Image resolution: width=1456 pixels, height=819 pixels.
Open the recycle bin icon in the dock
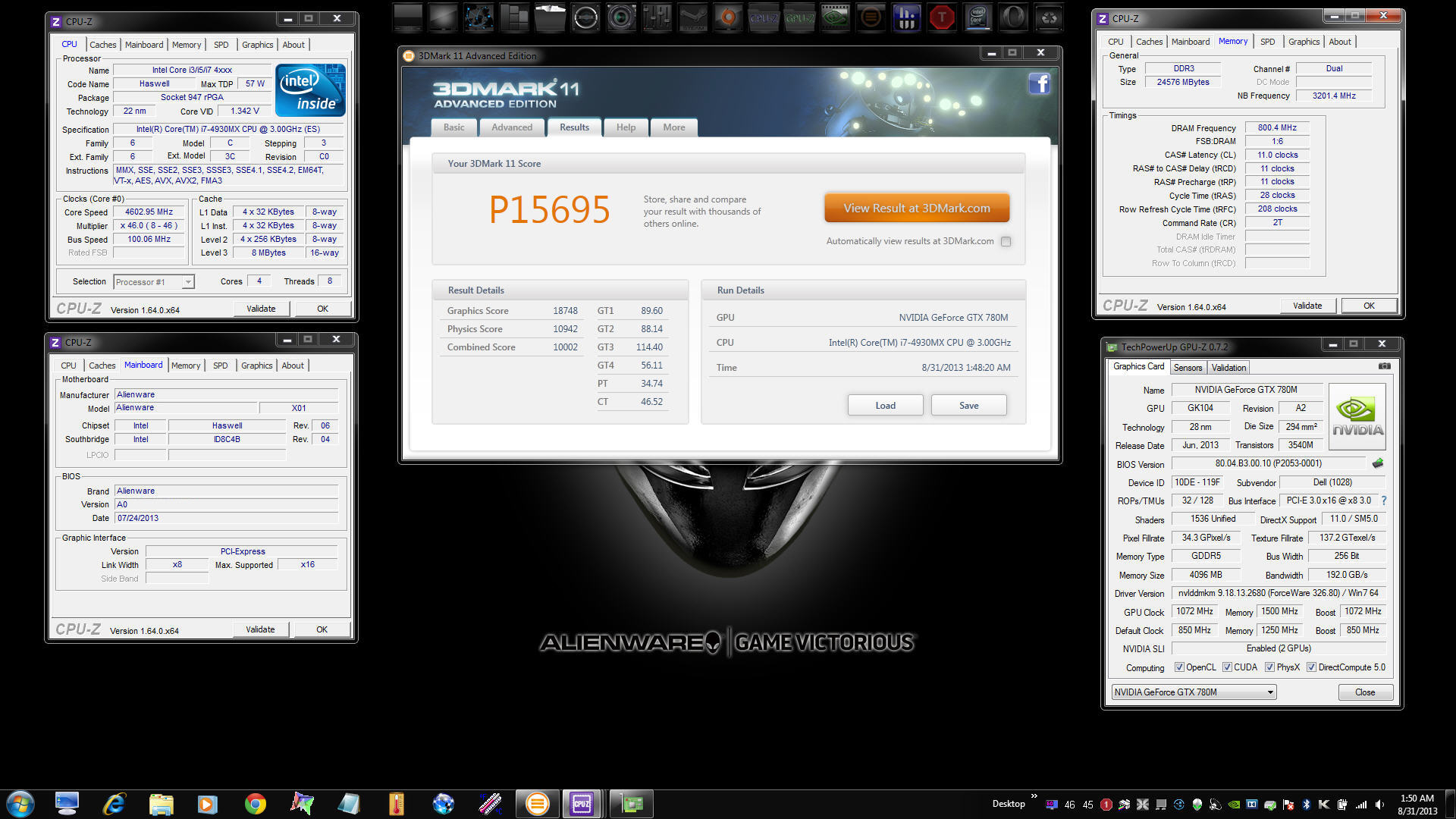point(1049,17)
